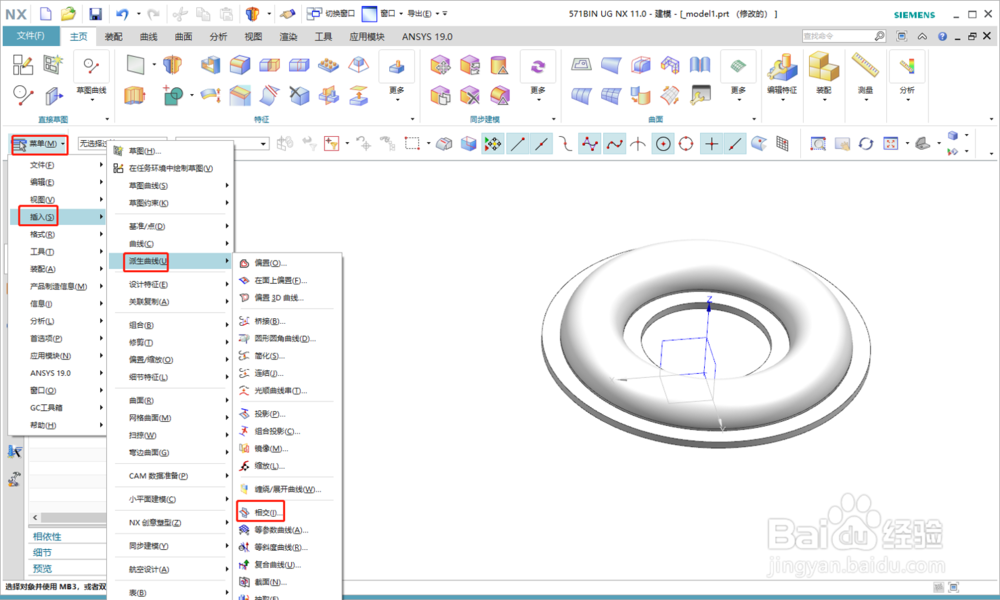Expand the 网格曲面(M) submenu
The width and height of the screenshot is (1000, 600).
(x=171, y=418)
